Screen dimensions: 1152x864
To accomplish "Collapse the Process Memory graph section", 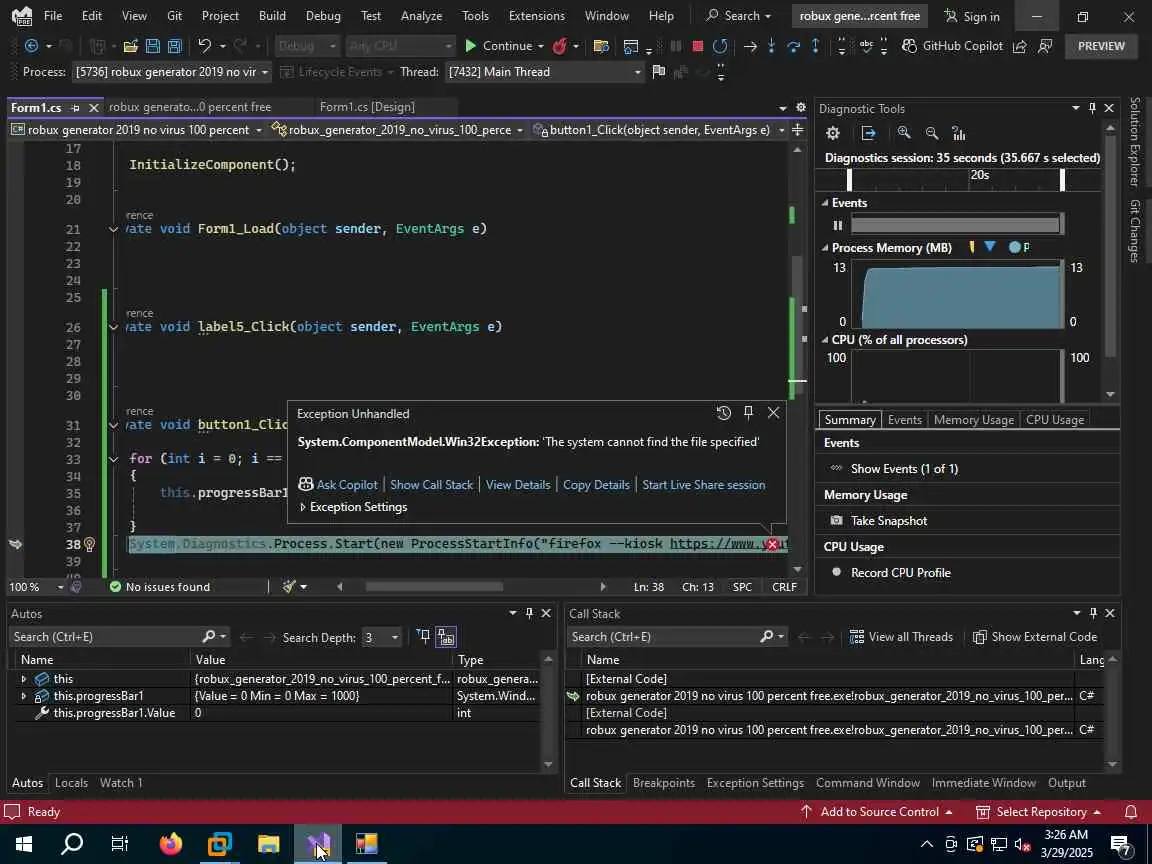I will pos(825,248).
